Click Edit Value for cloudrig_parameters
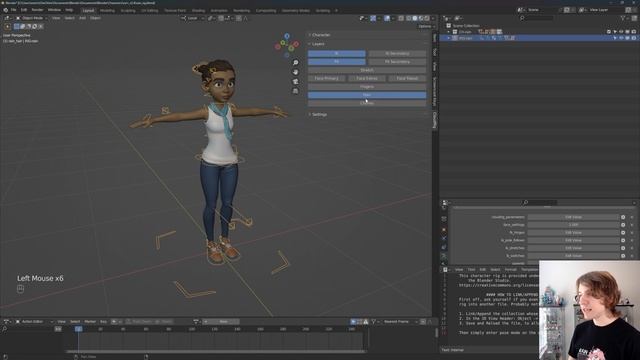The width and height of the screenshot is (640, 360). pos(573,217)
